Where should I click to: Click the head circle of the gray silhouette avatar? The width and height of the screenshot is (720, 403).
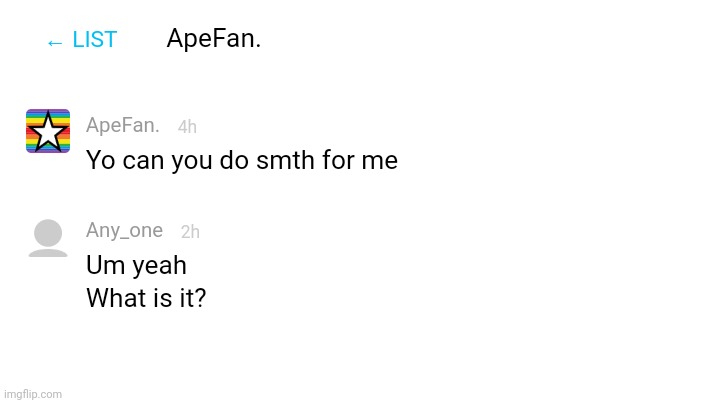(x=48, y=232)
